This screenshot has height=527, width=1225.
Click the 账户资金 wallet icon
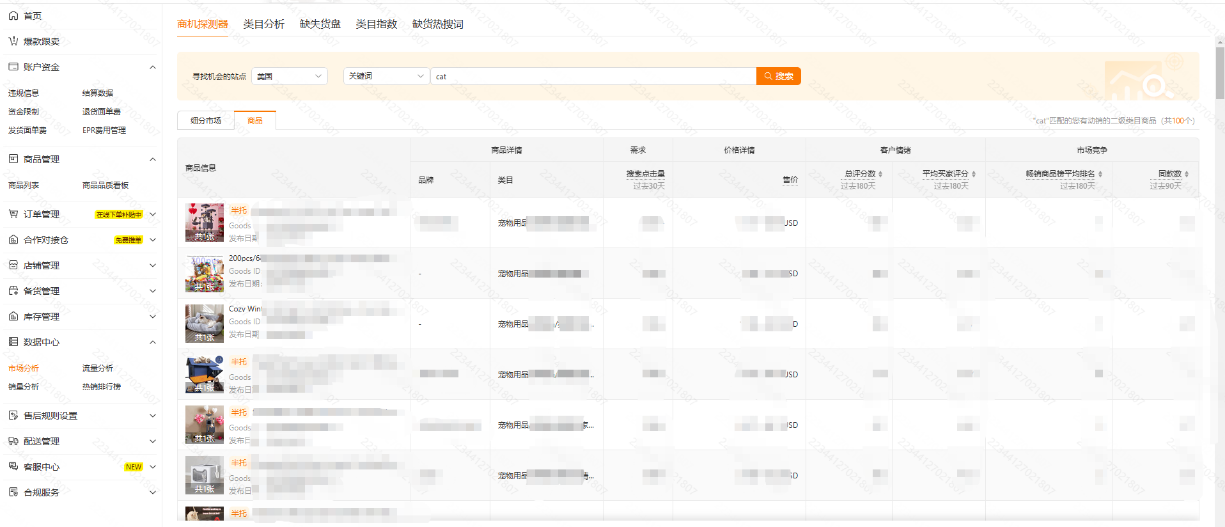point(13,67)
